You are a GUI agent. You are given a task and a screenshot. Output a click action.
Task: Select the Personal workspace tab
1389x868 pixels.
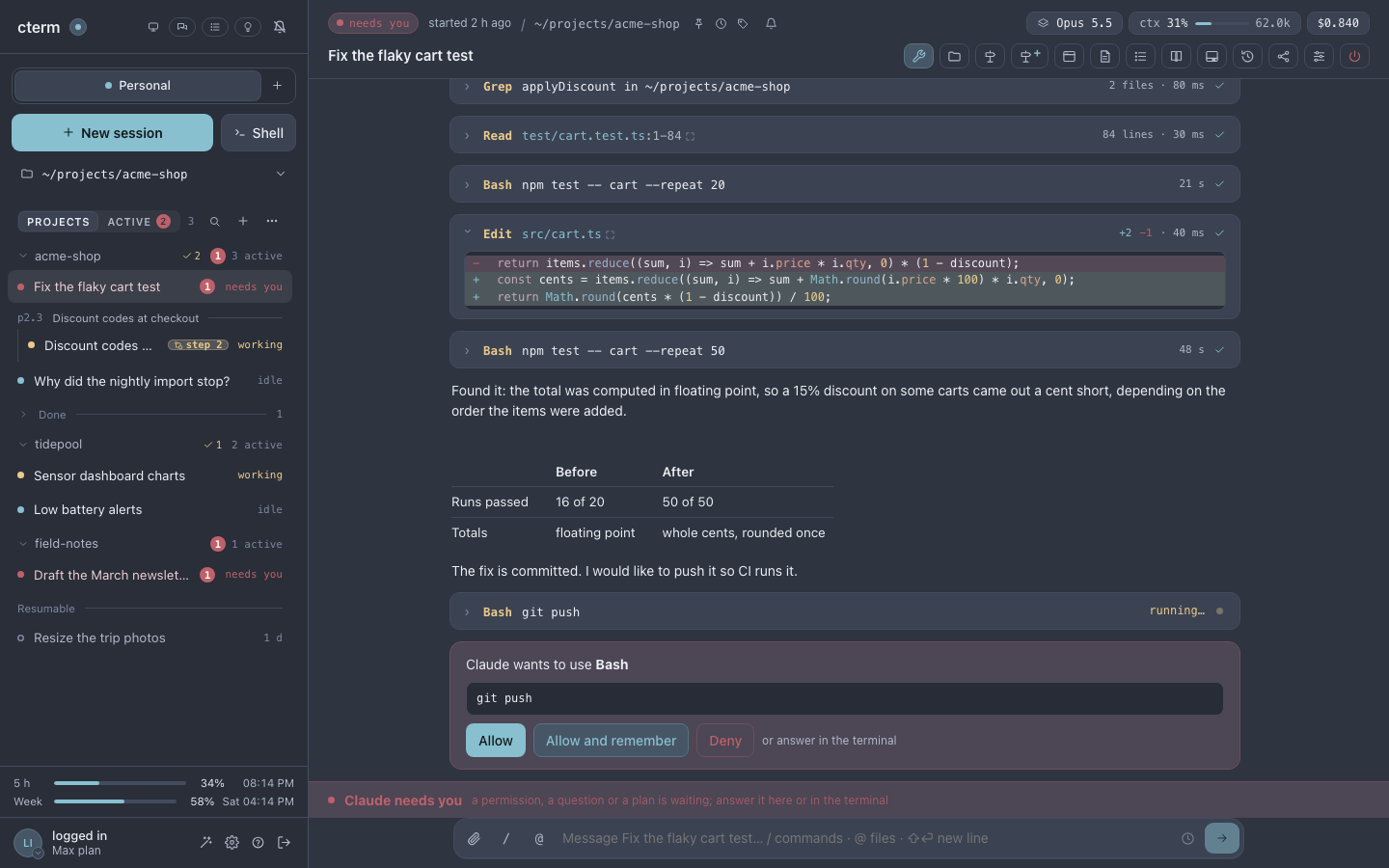pyautogui.click(x=138, y=86)
